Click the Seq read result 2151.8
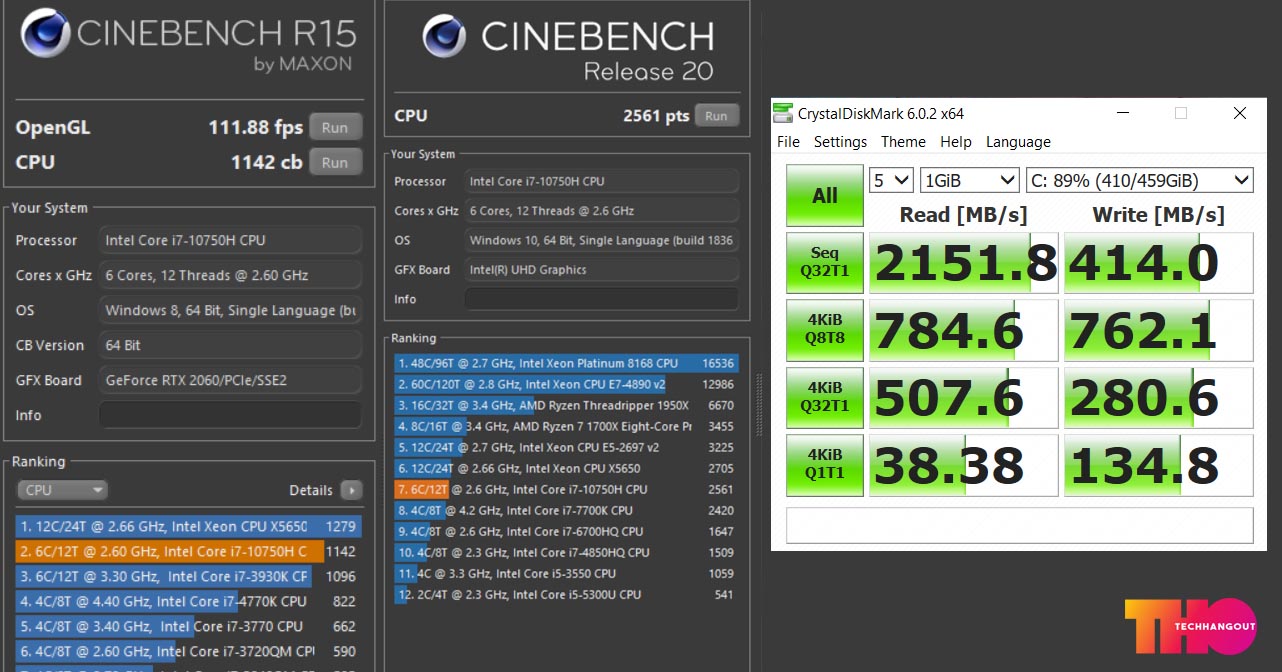The height and width of the screenshot is (672, 1282). tap(963, 263)
